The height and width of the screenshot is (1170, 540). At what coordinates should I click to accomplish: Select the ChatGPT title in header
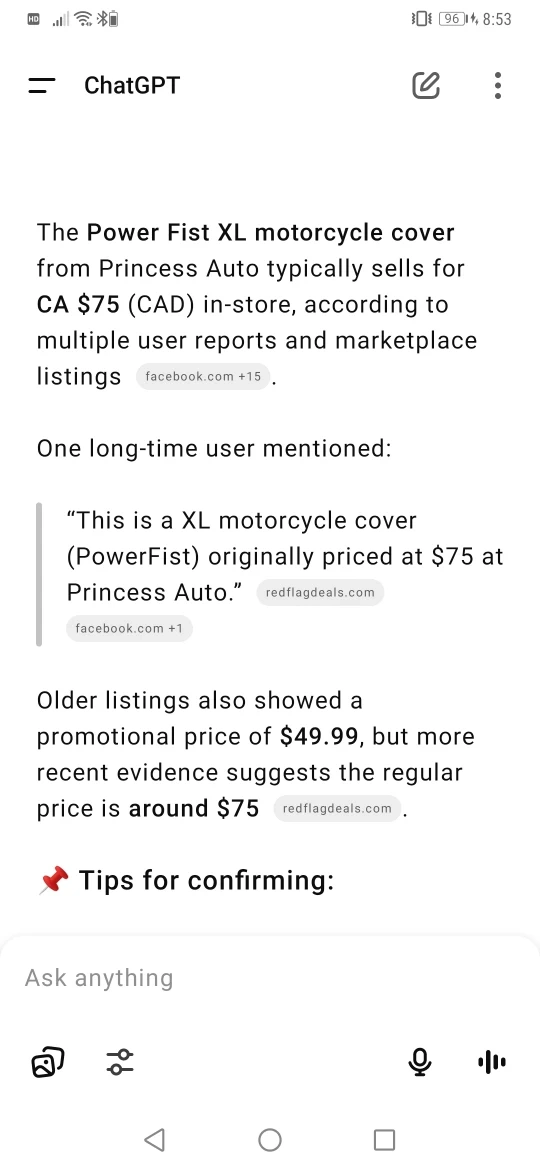tap(132, 86)
